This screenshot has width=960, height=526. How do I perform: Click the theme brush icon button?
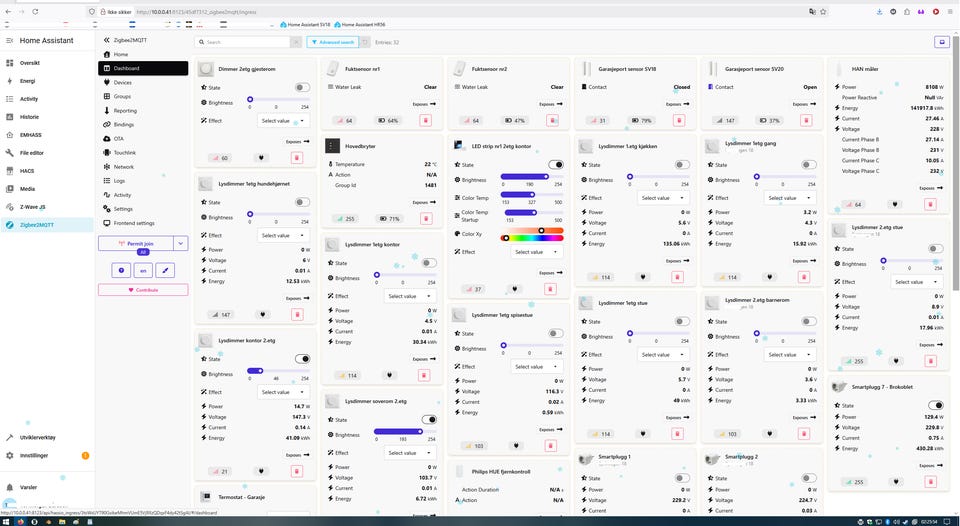tap(165, 270)
